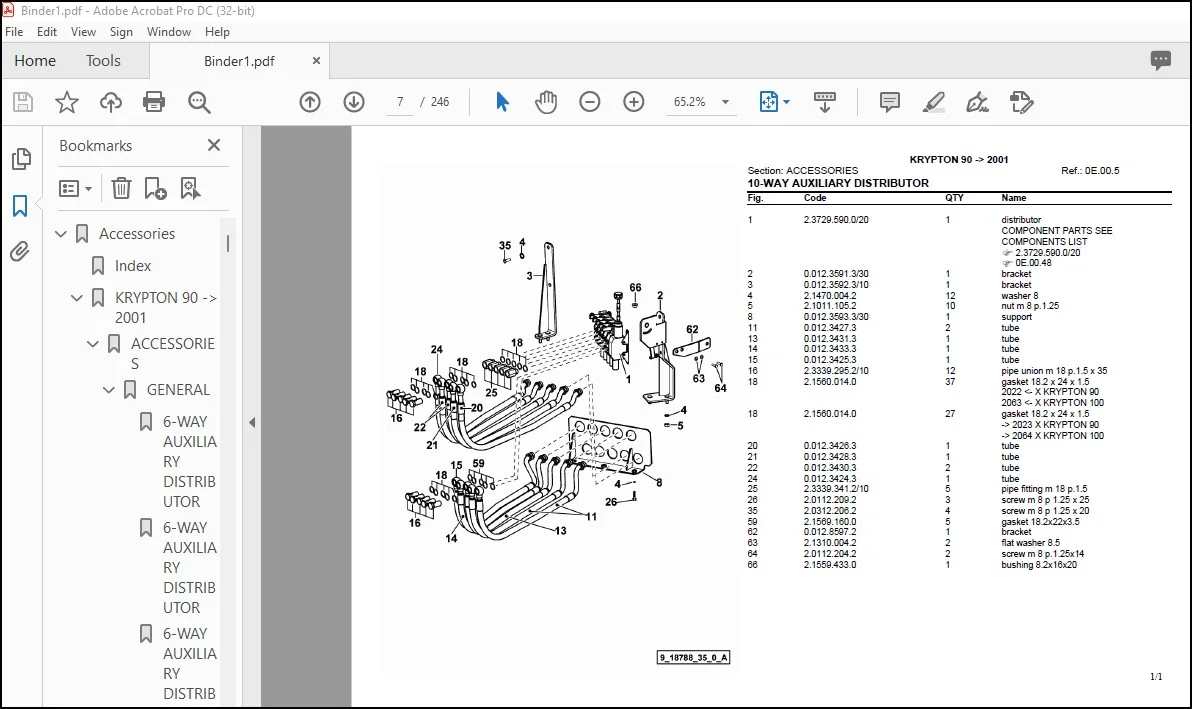1192x709 pixels.
Task: Open bookmarks options dropdown menu
Action: (76, 188)
